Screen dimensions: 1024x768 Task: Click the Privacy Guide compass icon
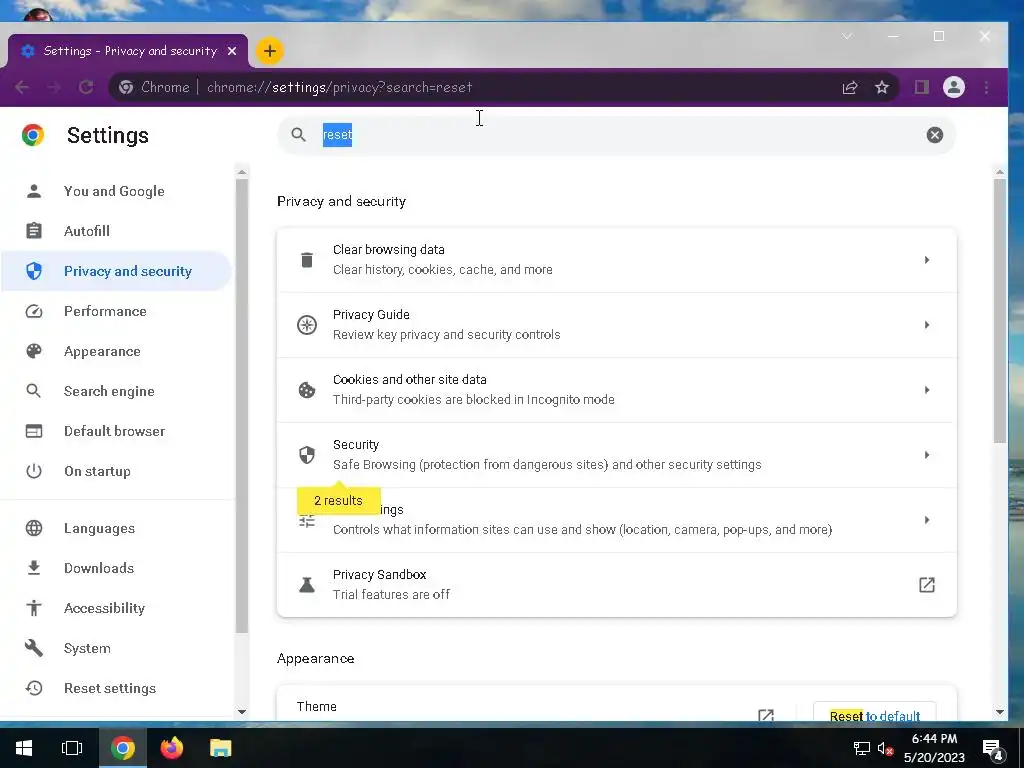pos(306,325)
